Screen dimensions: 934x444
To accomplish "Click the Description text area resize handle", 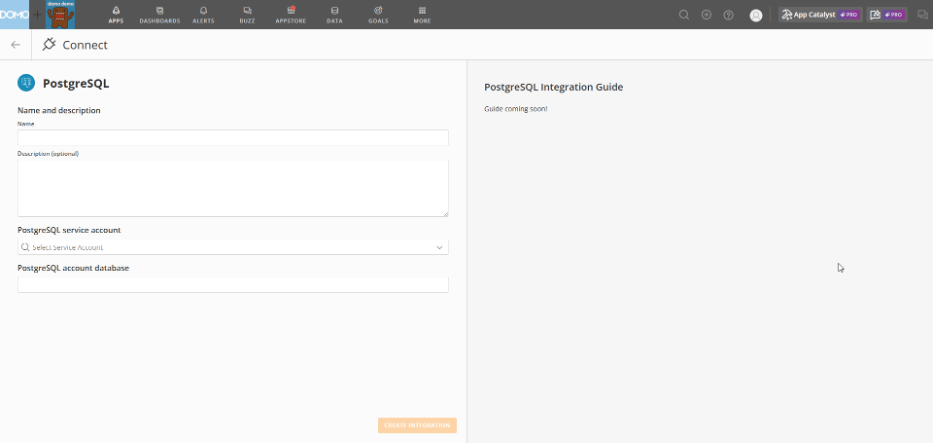I will pos(445,213).
